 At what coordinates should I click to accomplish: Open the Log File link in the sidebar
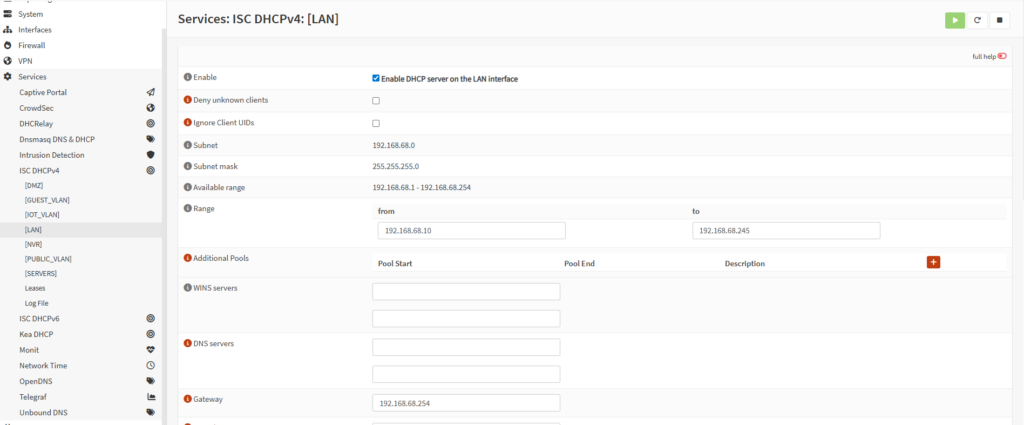click(x=37, y=303)
